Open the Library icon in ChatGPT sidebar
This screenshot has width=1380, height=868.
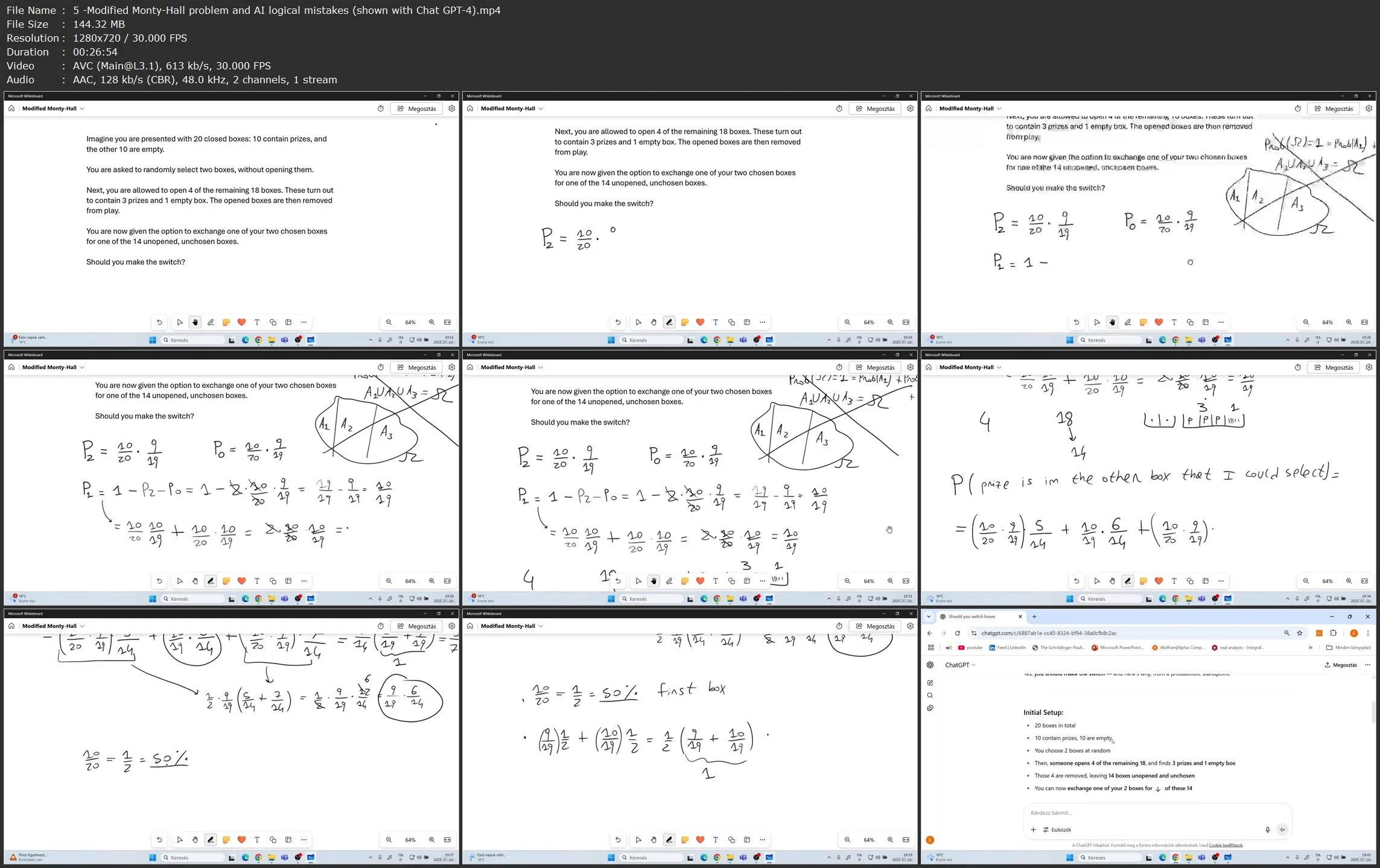pyautogui.click(x=930, y=708)
